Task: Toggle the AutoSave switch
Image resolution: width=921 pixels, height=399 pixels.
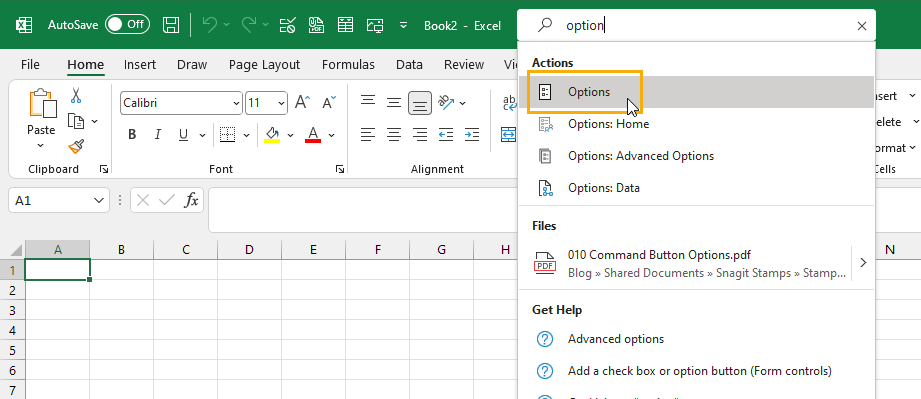Action: (127, 25)
